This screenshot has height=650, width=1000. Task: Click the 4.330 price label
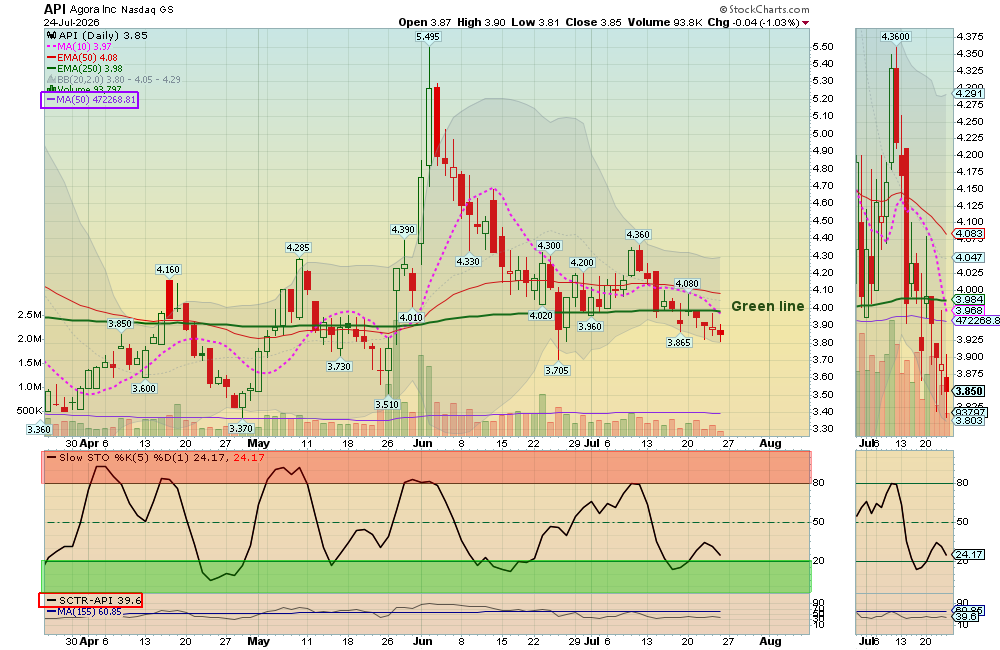(468, 262)
